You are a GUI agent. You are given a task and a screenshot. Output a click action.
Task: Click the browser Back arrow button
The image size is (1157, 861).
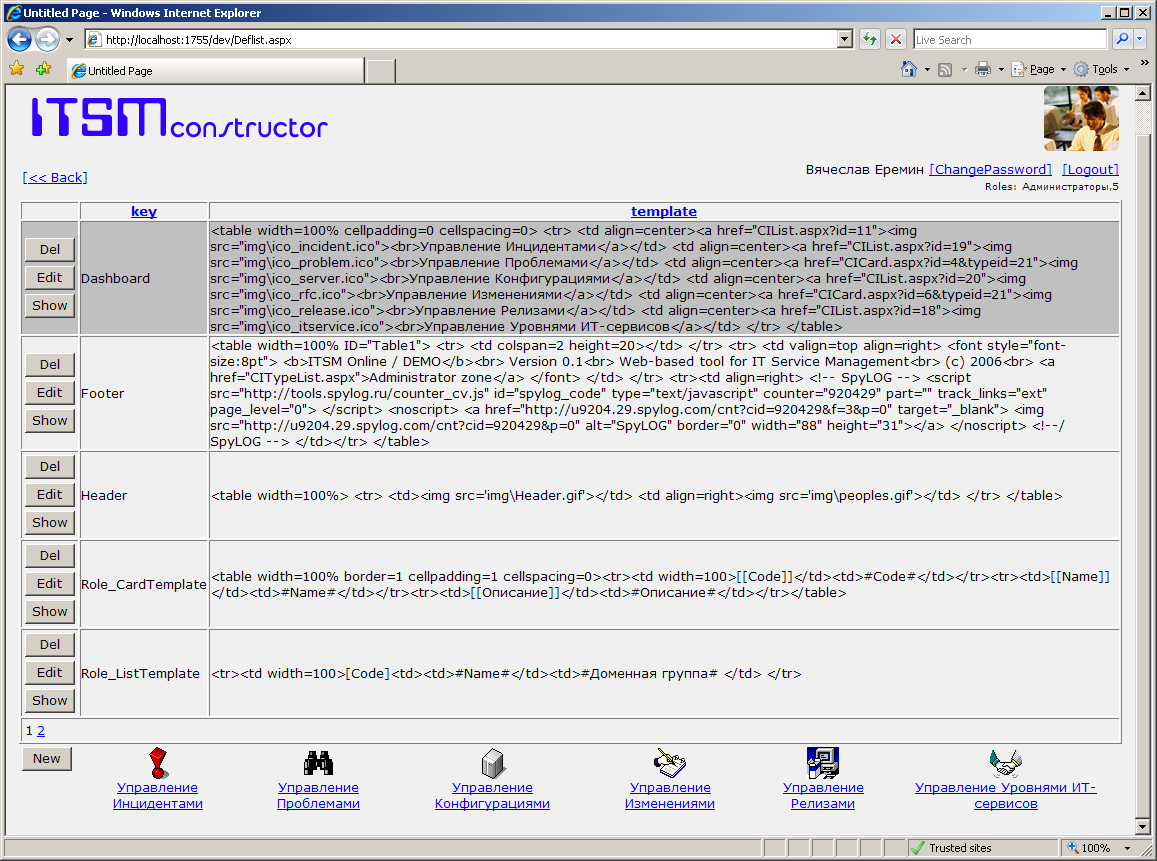19,39
